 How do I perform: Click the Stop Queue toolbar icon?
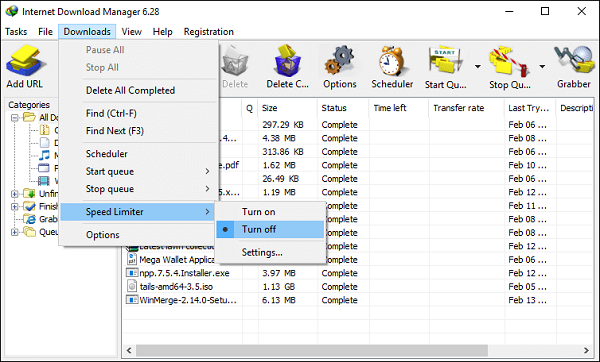coord(509,61)
